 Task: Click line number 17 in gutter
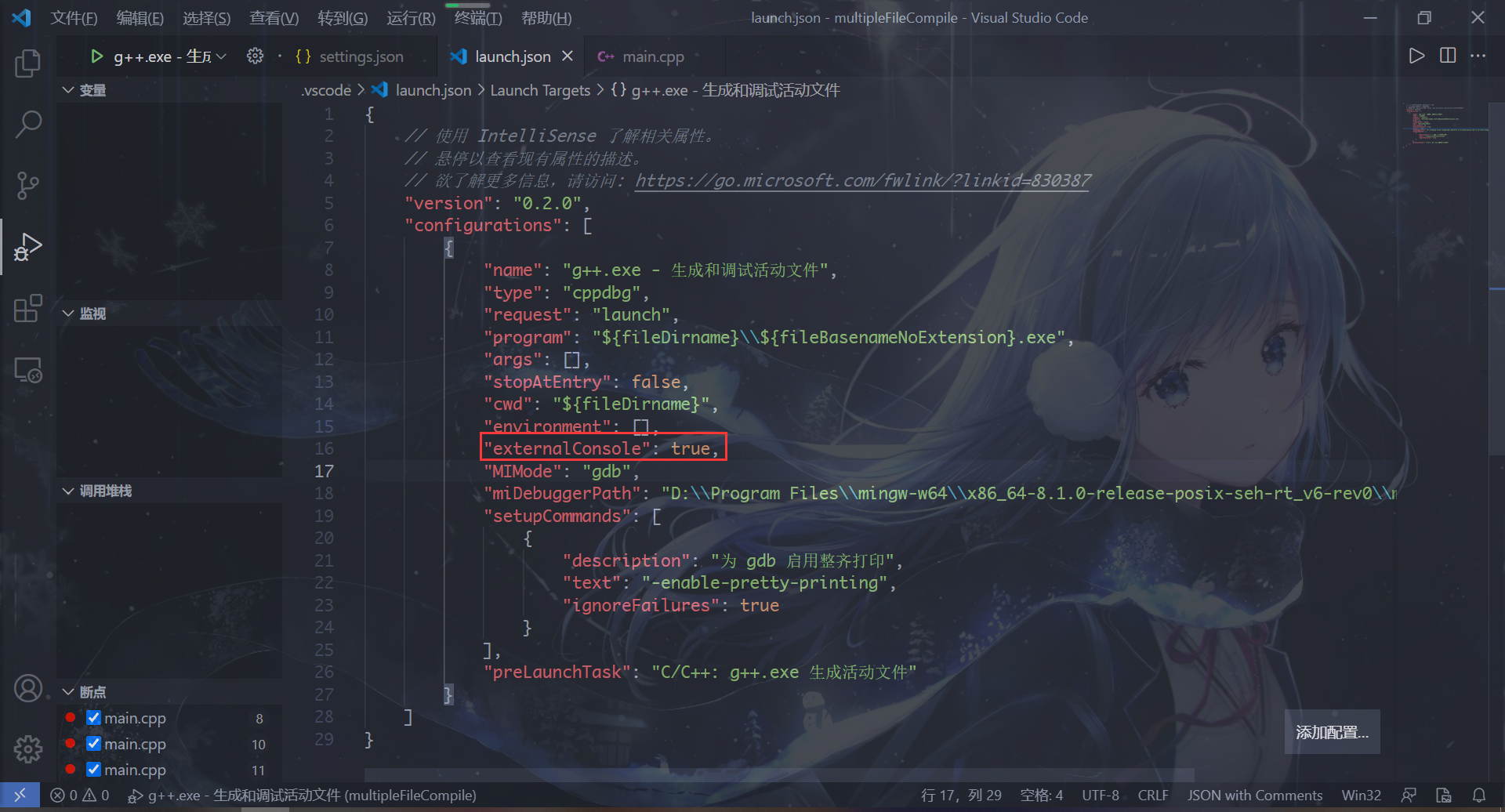pyautogui.click(x=325, y=471)
